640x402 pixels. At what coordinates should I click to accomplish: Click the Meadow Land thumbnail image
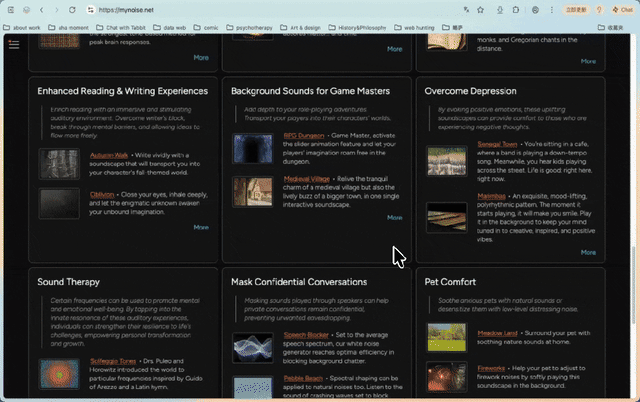447,337
